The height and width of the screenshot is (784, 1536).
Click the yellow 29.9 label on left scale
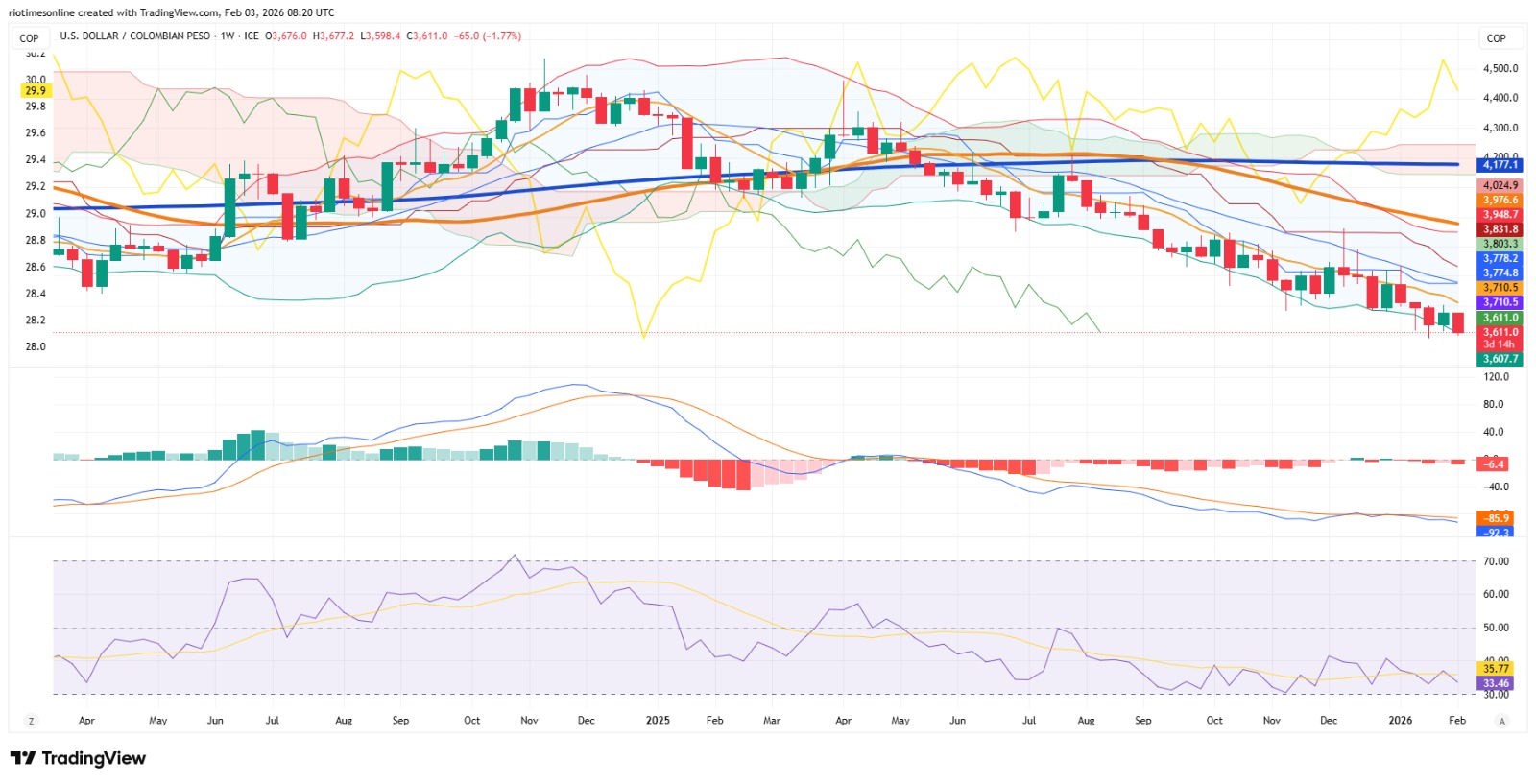(x=36, y=90)
